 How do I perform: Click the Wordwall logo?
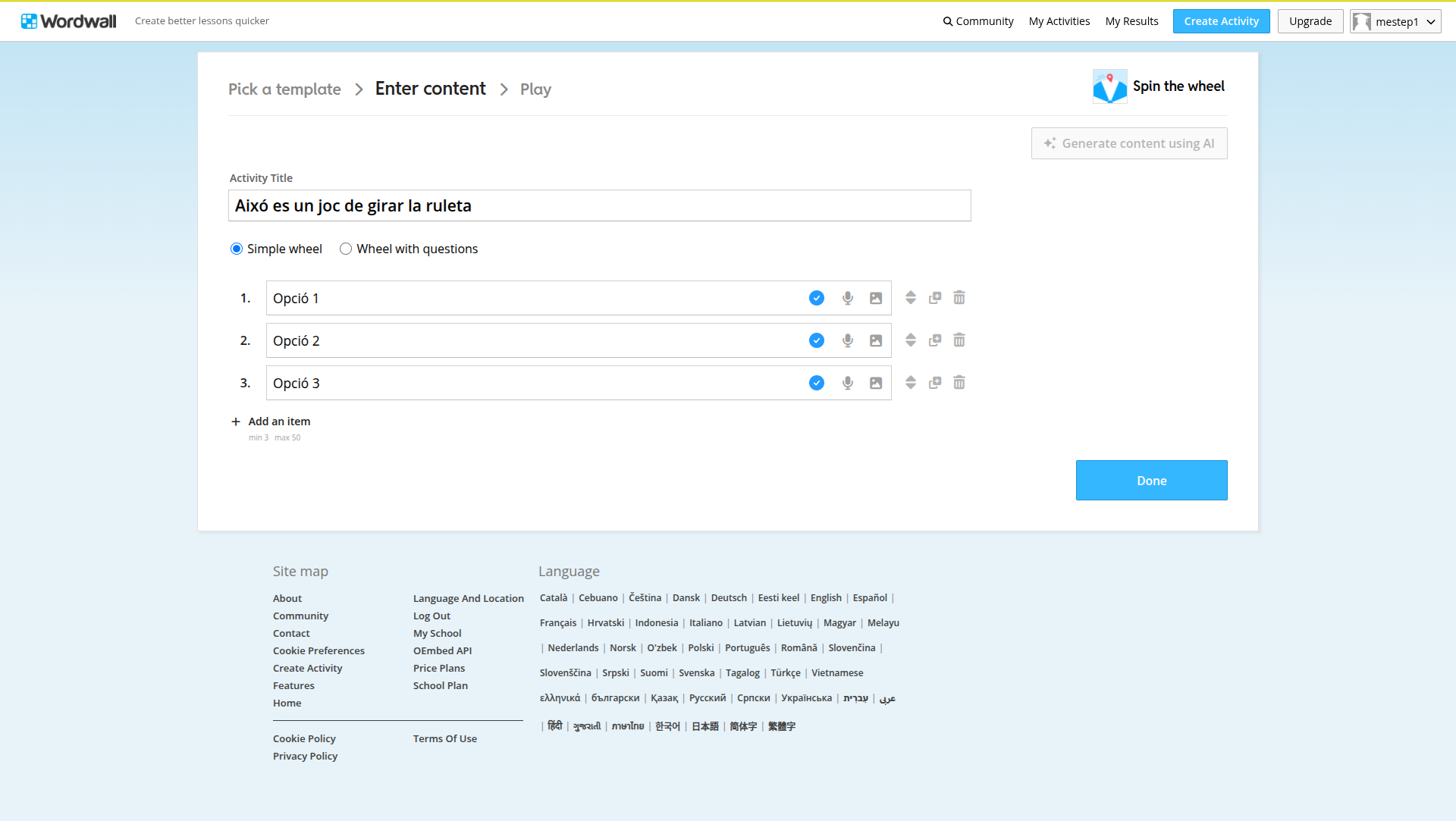(x=69, y=21)
